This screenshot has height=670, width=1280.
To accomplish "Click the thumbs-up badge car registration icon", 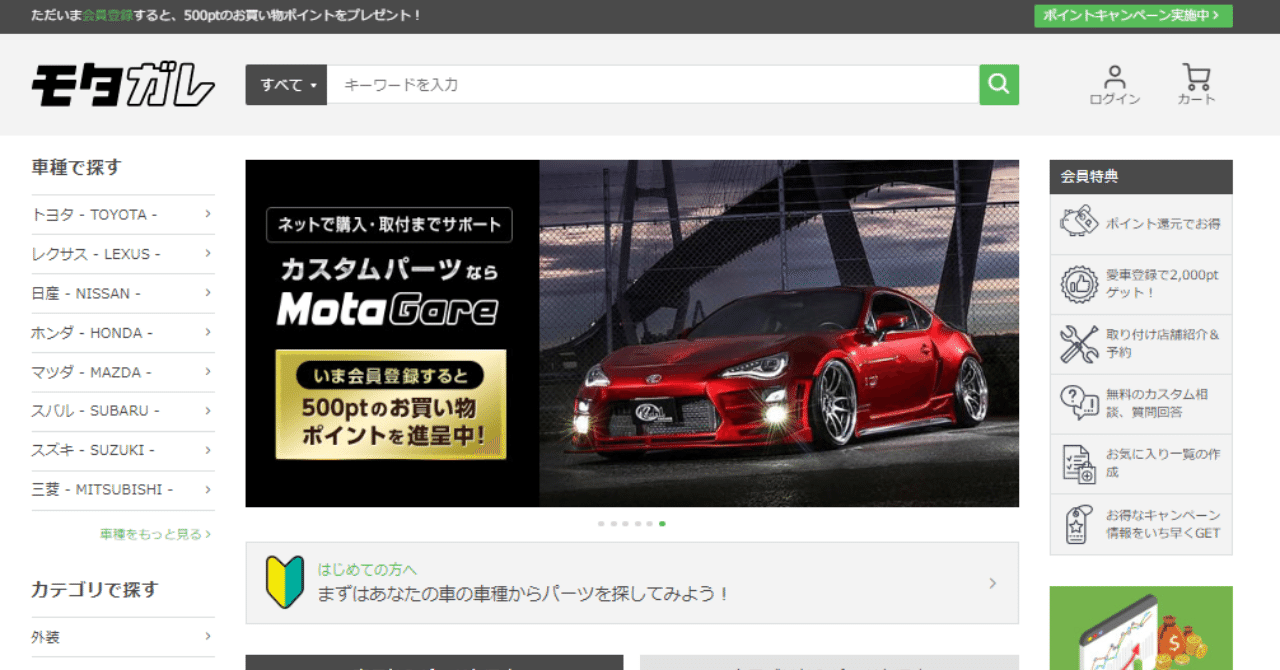I will click(x=1079, y=284).
